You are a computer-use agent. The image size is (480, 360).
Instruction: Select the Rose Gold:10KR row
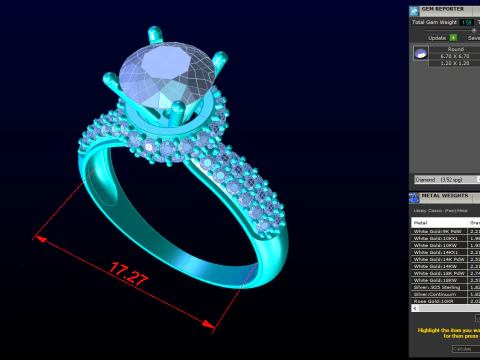(x=446, y=301)
